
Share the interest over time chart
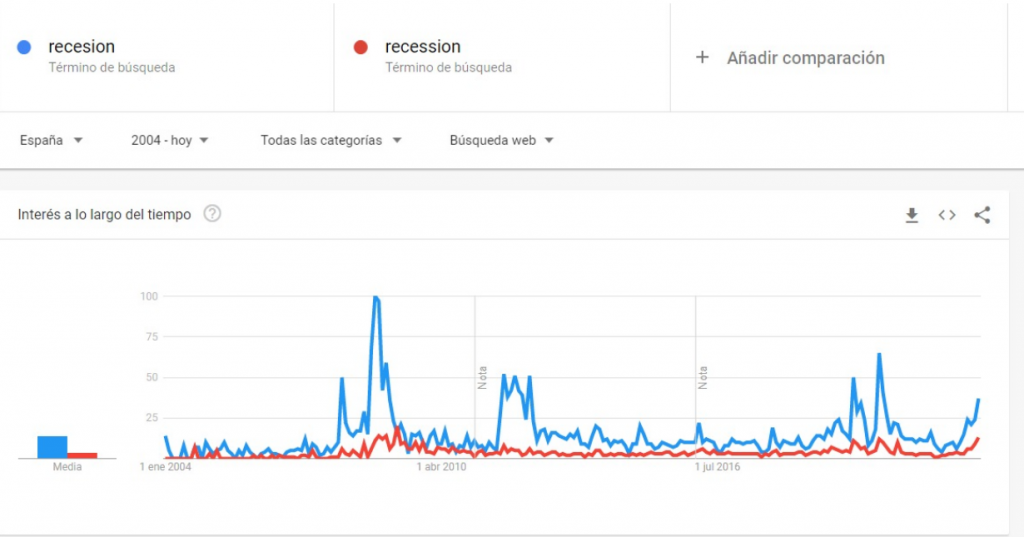pos(982,215)
